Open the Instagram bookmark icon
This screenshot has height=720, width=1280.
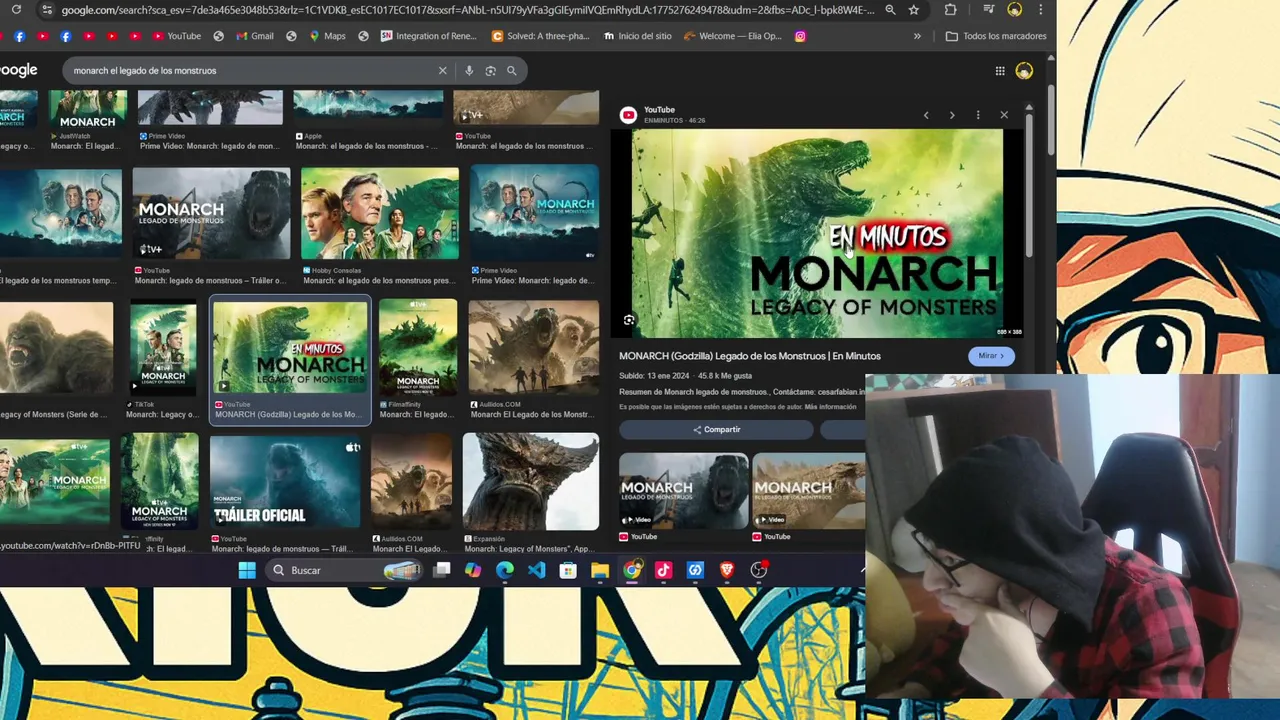click(x=800, y=36)
